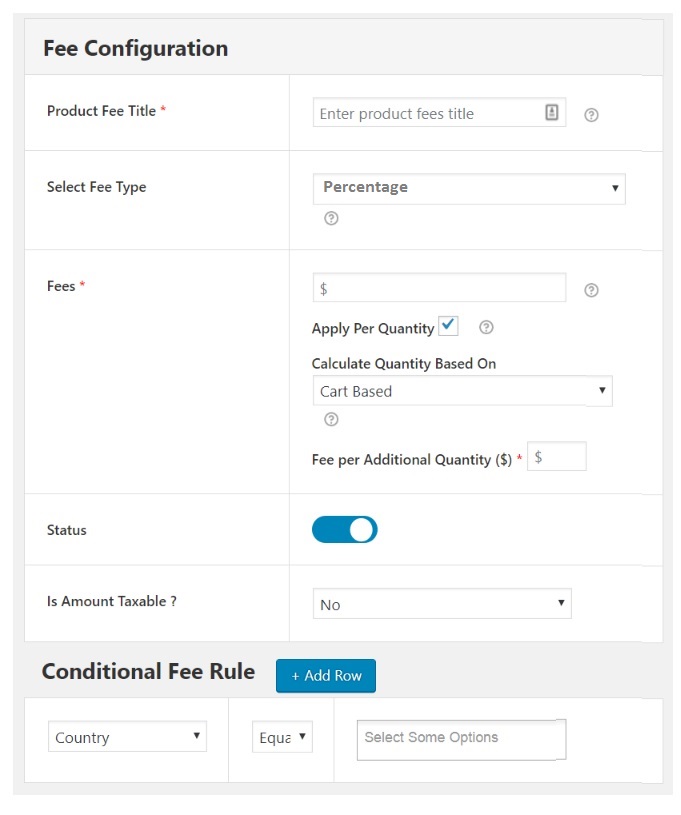Uncheck the Apply Per Quantity checkbox

[448, 326]
